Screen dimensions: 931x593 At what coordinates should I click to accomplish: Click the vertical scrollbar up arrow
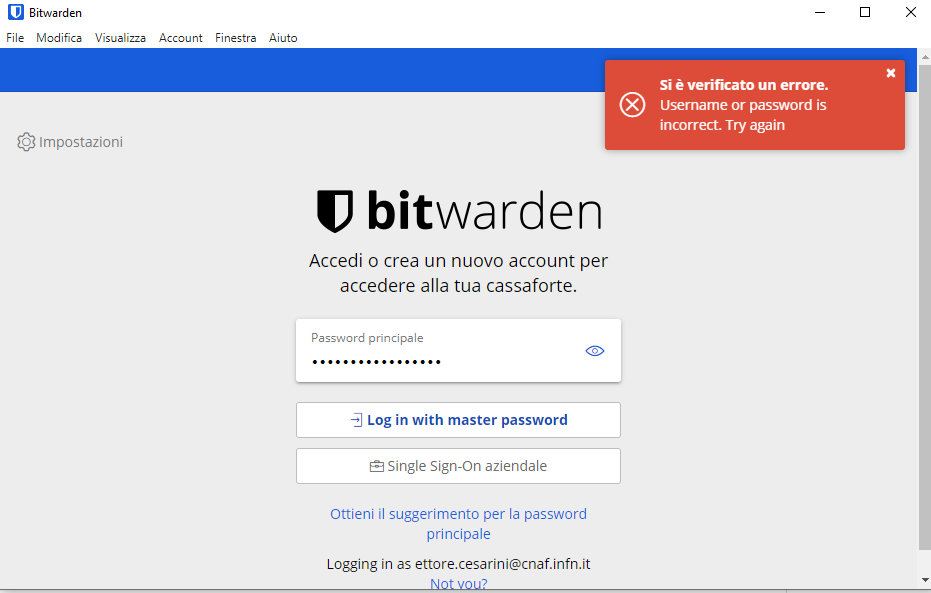(x=924, y=58)
